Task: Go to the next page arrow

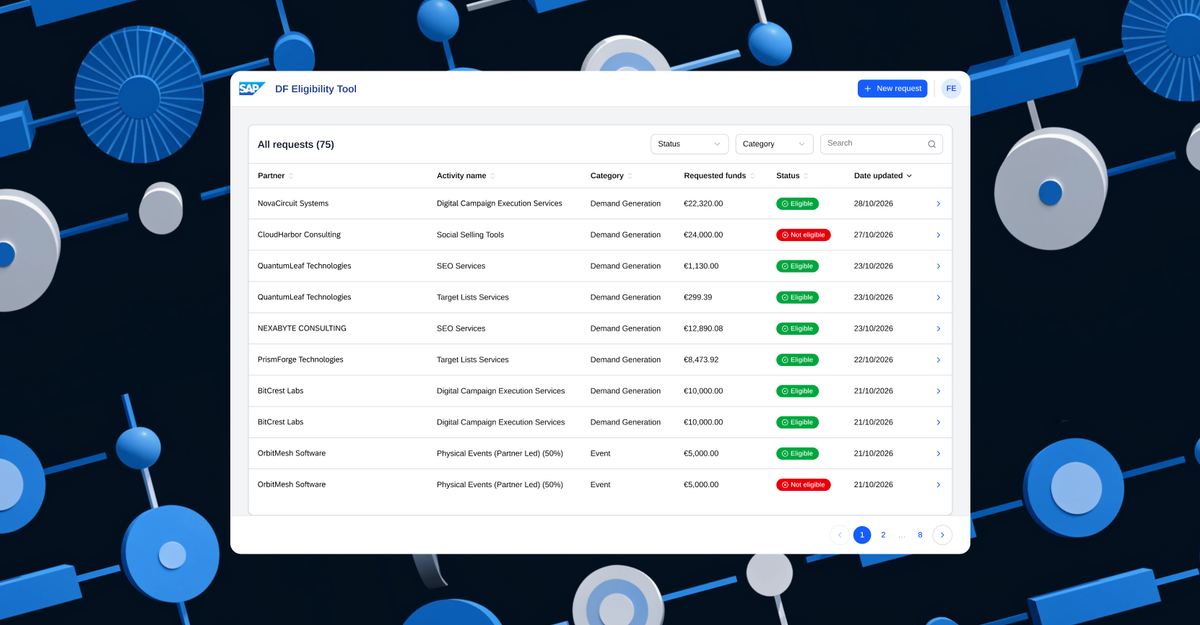Action: tap(942, 535)
